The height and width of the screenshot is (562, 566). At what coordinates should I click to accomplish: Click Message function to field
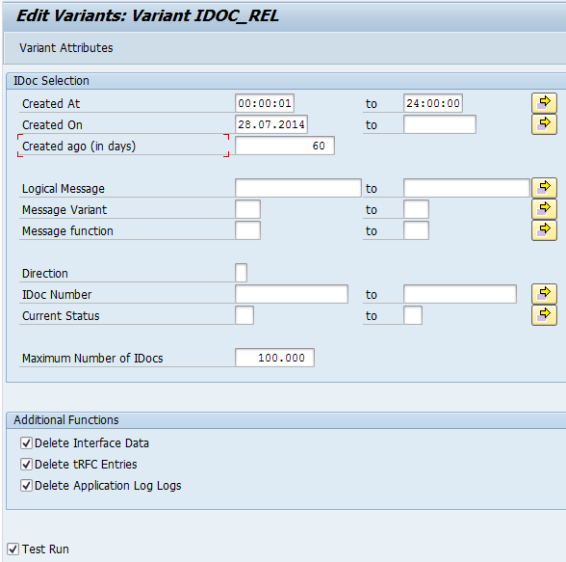pyautogui.click(x=416, y=231)
